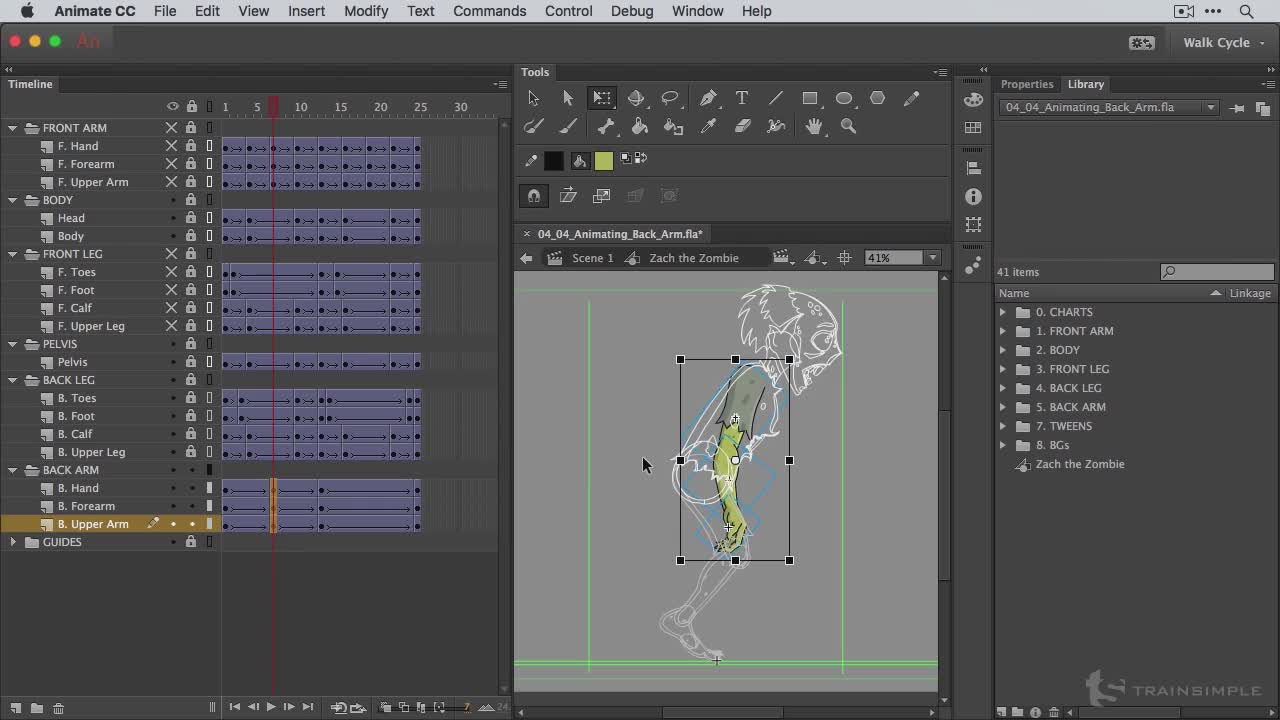This screenshot has width=1280, height=720.
Task: Select the Pen tool
Action: coord(708,98)
